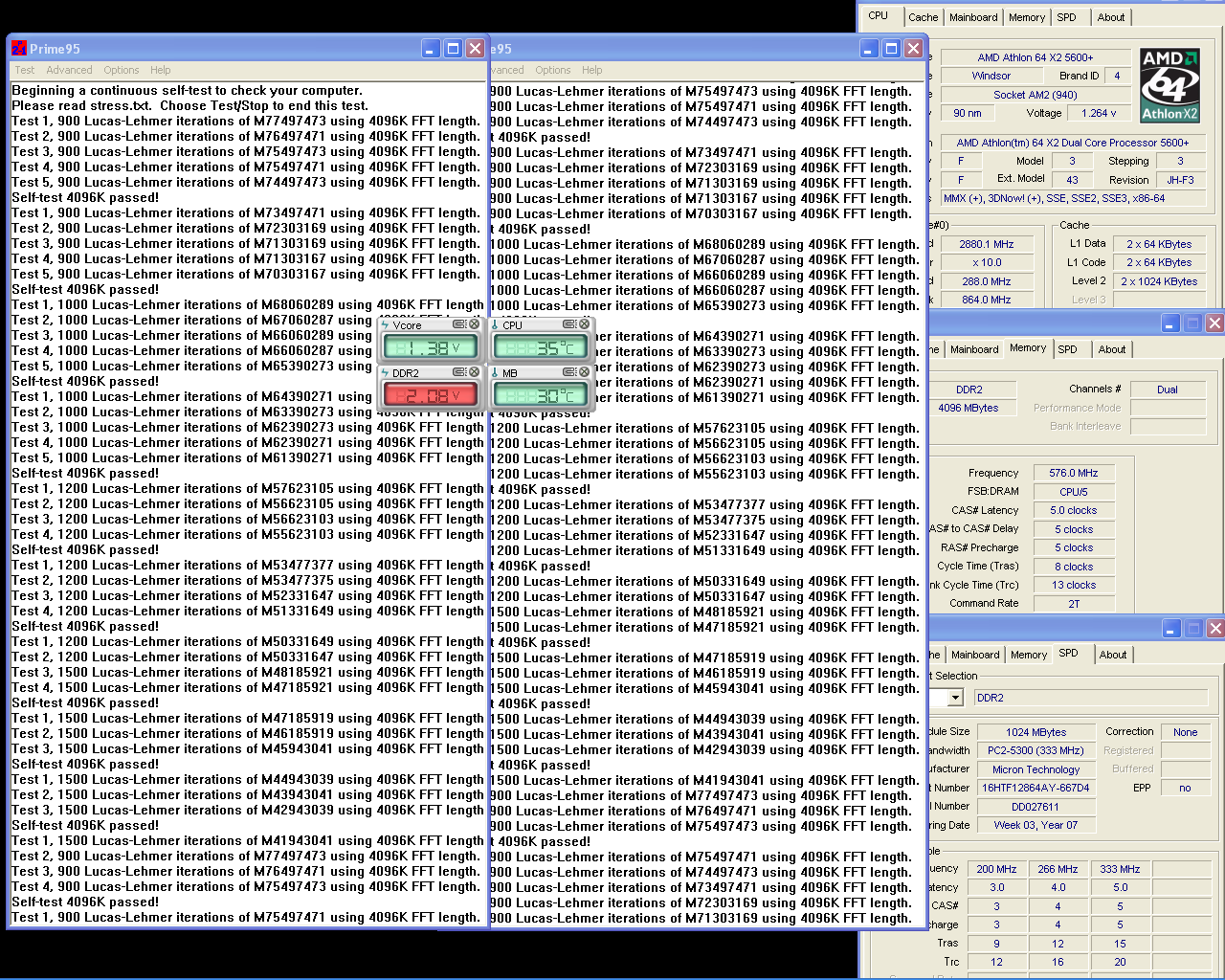Open the Options menu in the left Prime95 window
Screen dimensions: 1225x980
pyautogui.click(x=122, y=70)
